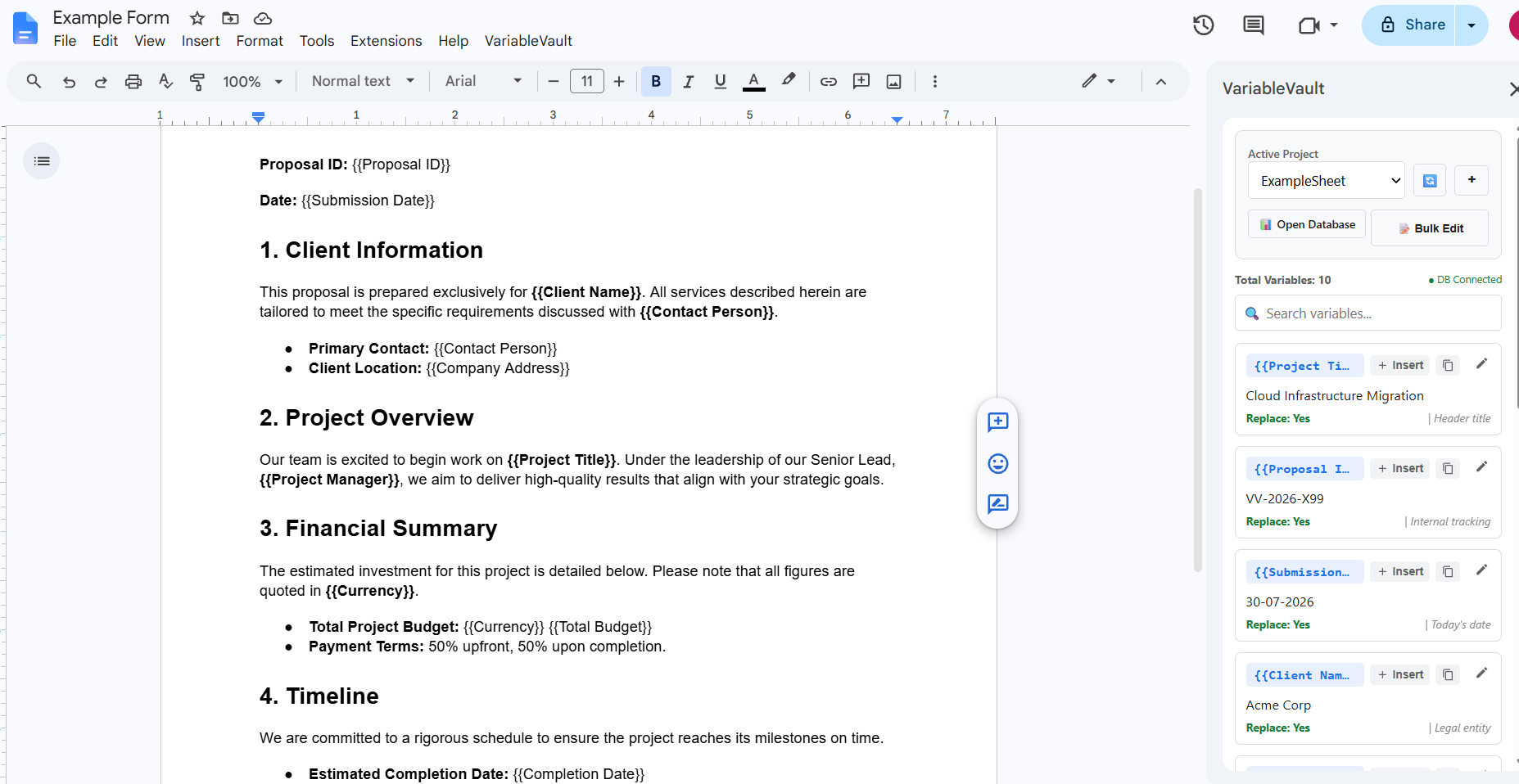Click Open Database button

pyautogui.click(x=1307, y=224)
